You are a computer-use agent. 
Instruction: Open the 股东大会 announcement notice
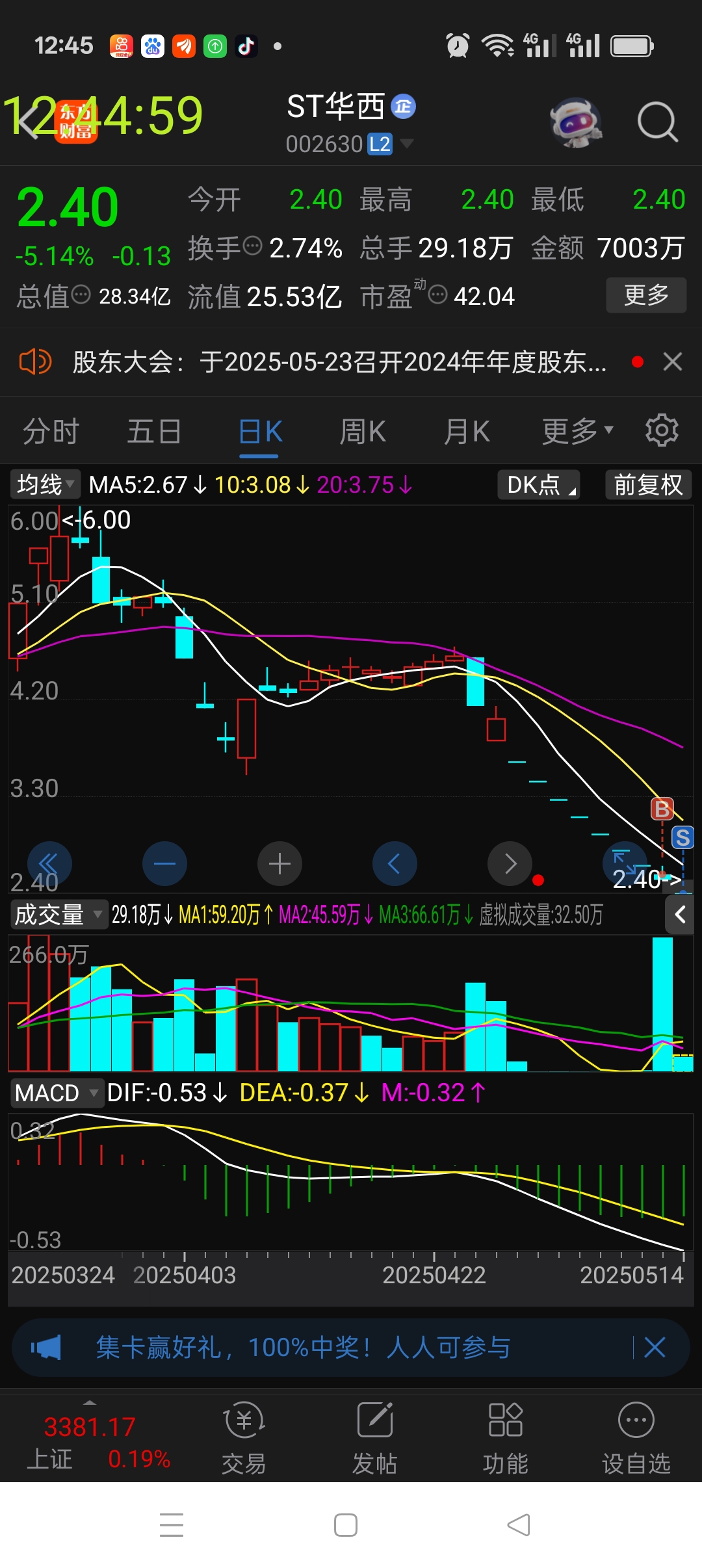(339, 362)
